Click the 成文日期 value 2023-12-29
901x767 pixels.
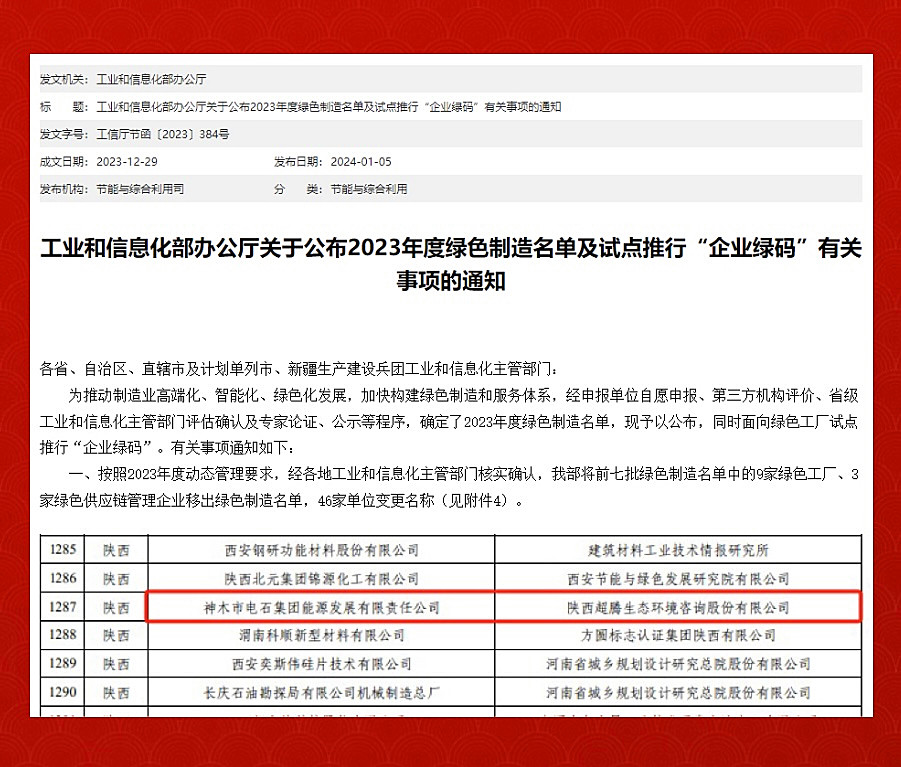coord(126,161)
